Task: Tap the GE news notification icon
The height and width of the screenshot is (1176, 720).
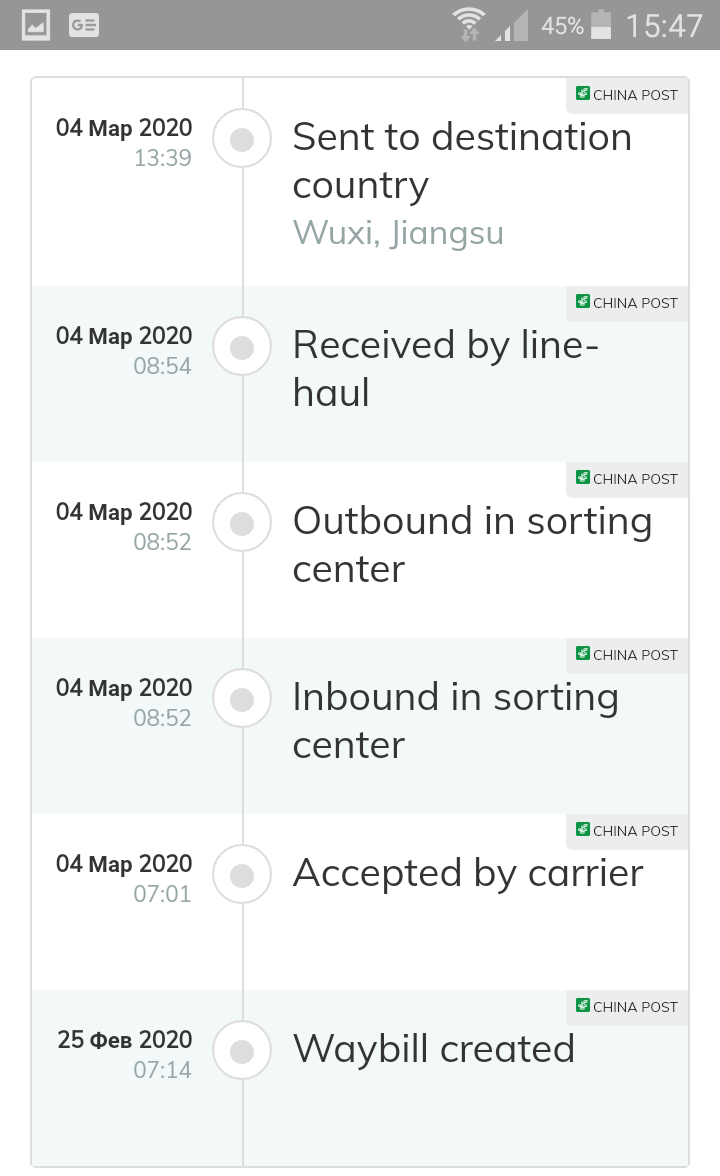Action: [x=84, y=25]
